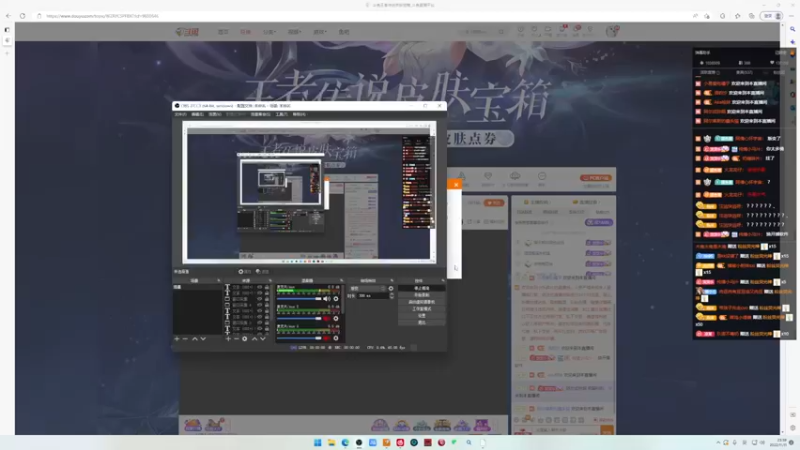The width and height of the screenshot is (800, 450).
Task: Unmute the second mixer track (red speaker)
Action: tap(327, 318)
